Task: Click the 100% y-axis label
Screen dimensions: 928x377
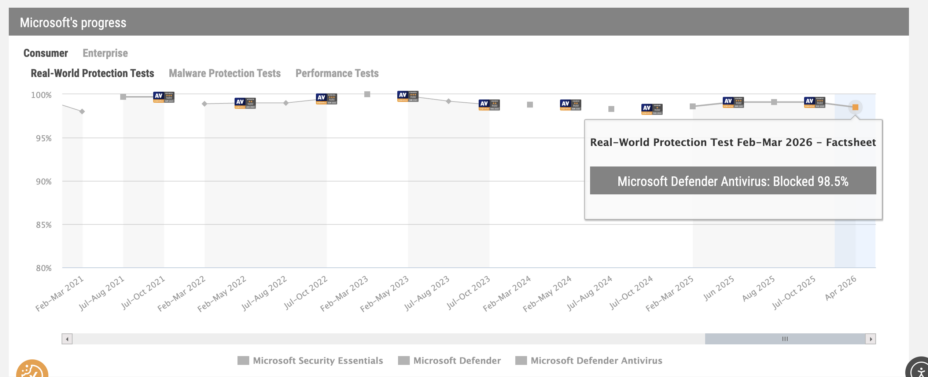Action: (41, 95)
